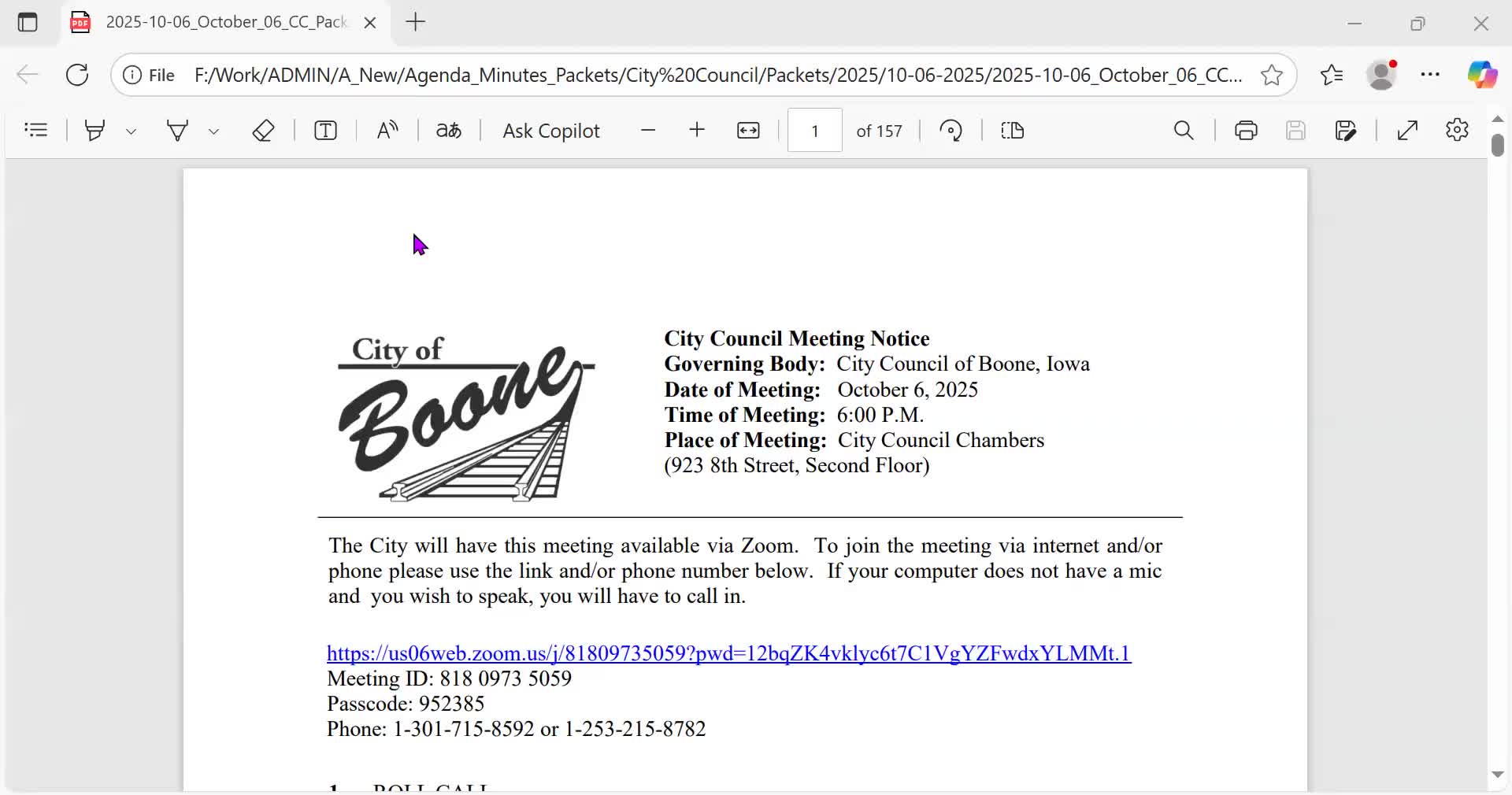Click the Ask Copilot button
Screen dimensions: 1512x795
(x=551, y=131)
